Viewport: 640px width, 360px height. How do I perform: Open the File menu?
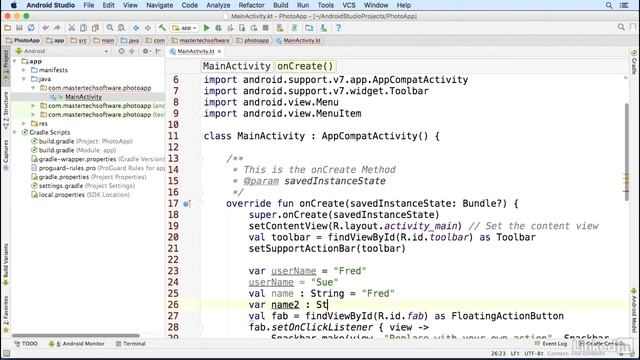coord(89,5)
